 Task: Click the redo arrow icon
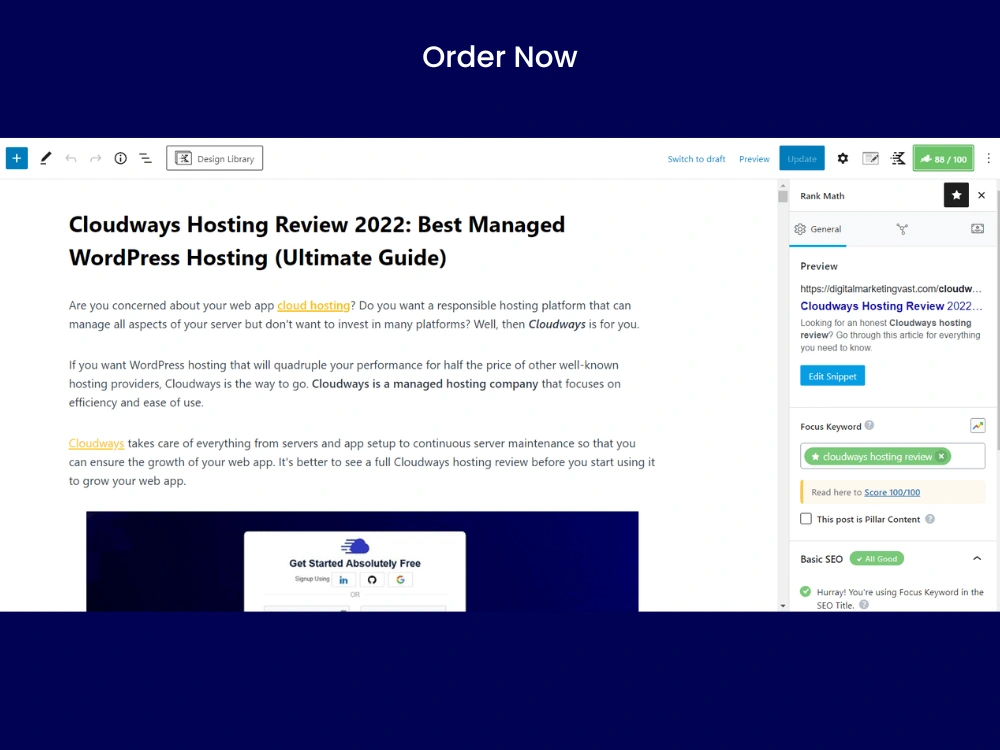click(x=96, y=158)
